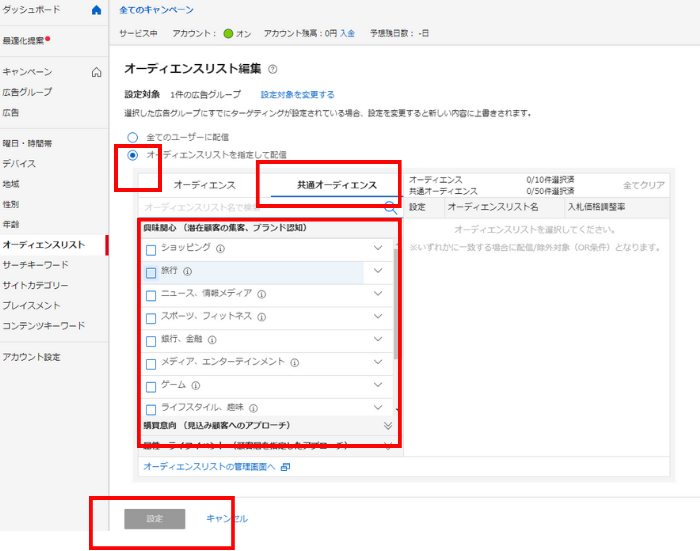Screen dimensions: 700x551
Task: Open コンテンツキーワード in the sidebar
Action: point(43,326)
